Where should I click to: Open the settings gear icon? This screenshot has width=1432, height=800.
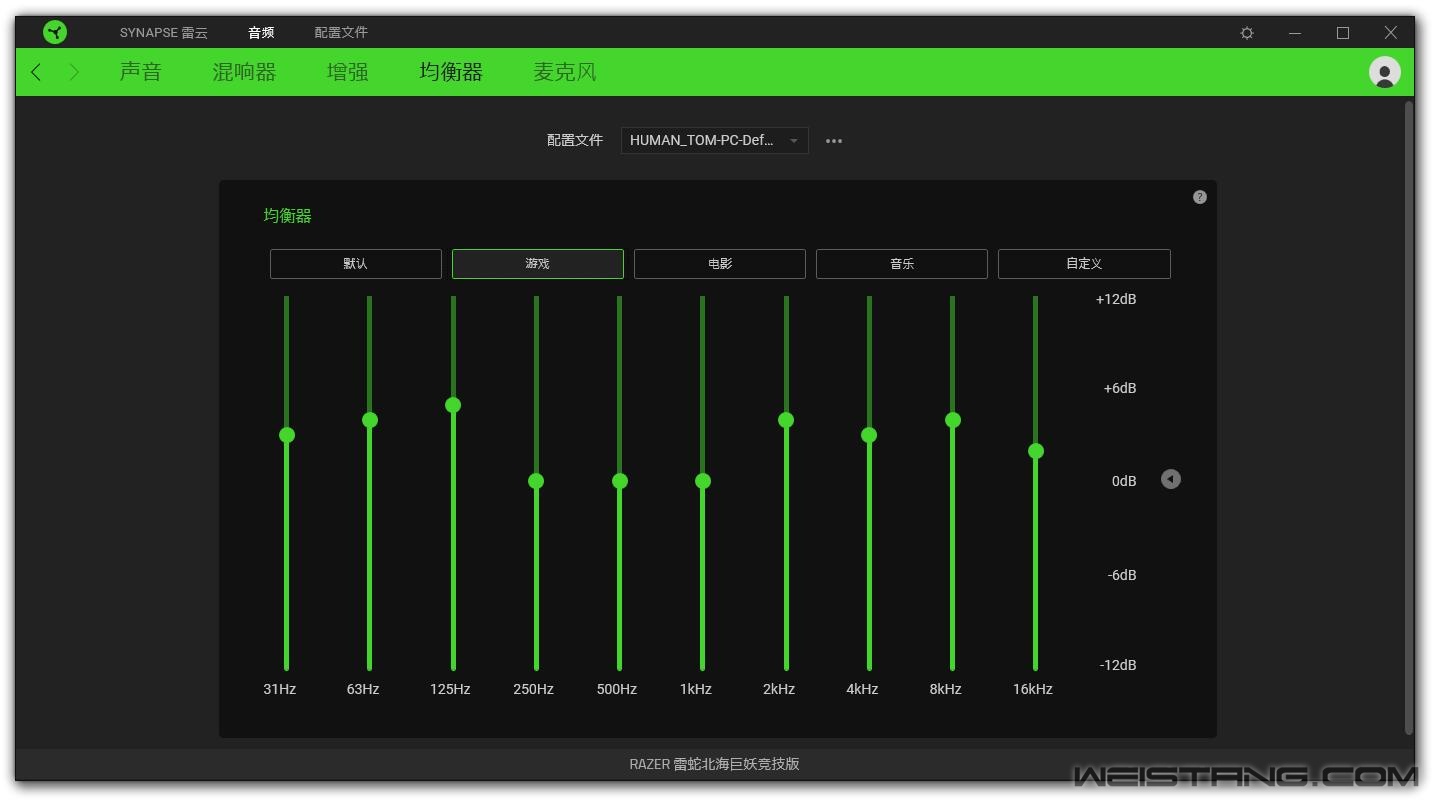(x=1247, y=33)
